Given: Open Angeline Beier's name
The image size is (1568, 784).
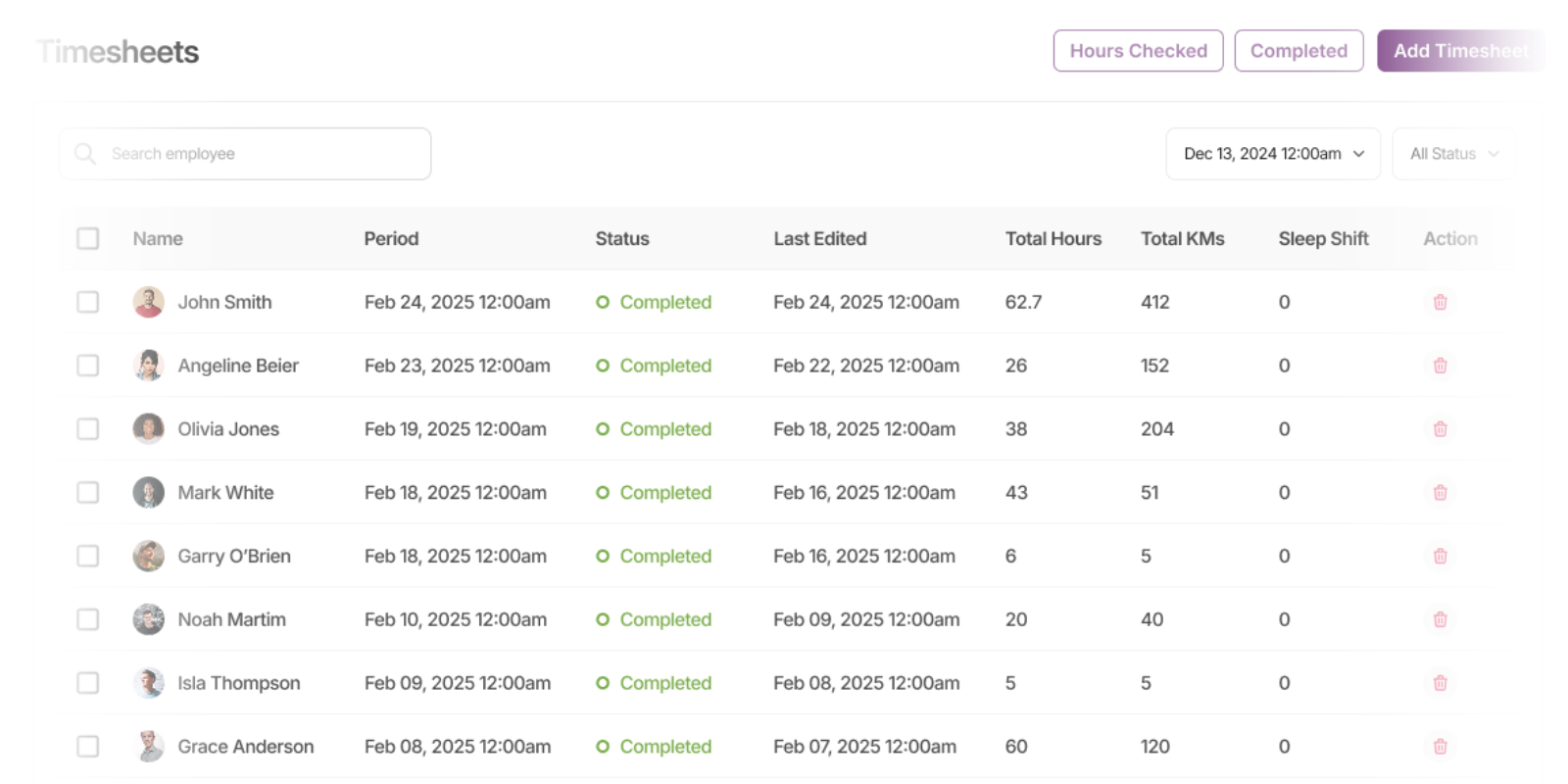Looking at the screenshot, I should pos(238,366).
